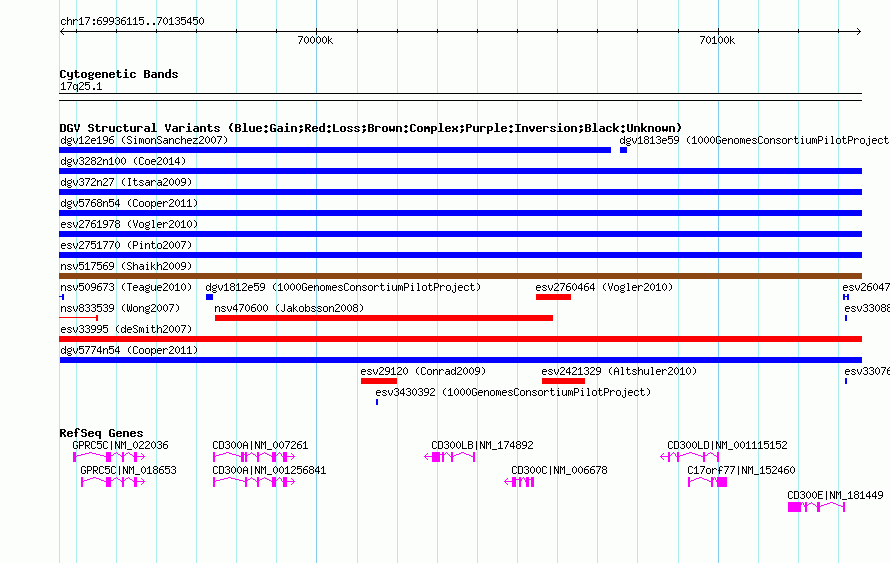Screen dimensions: 890x563
Task: Click the dgv372n27 Itsara2009 blue gain bar
Action: click(460, 192)
